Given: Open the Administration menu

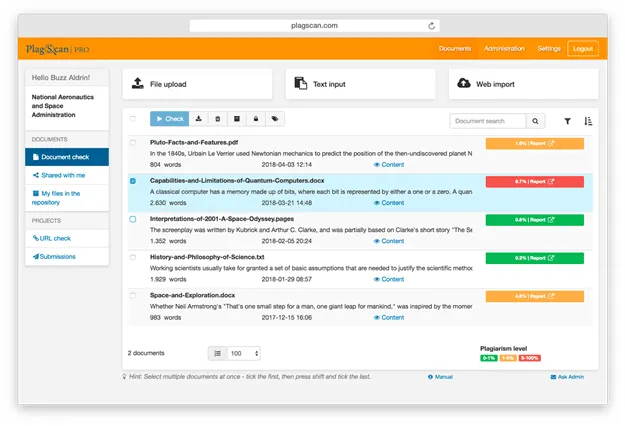Looking at the screenshot, I should point(504,48).
